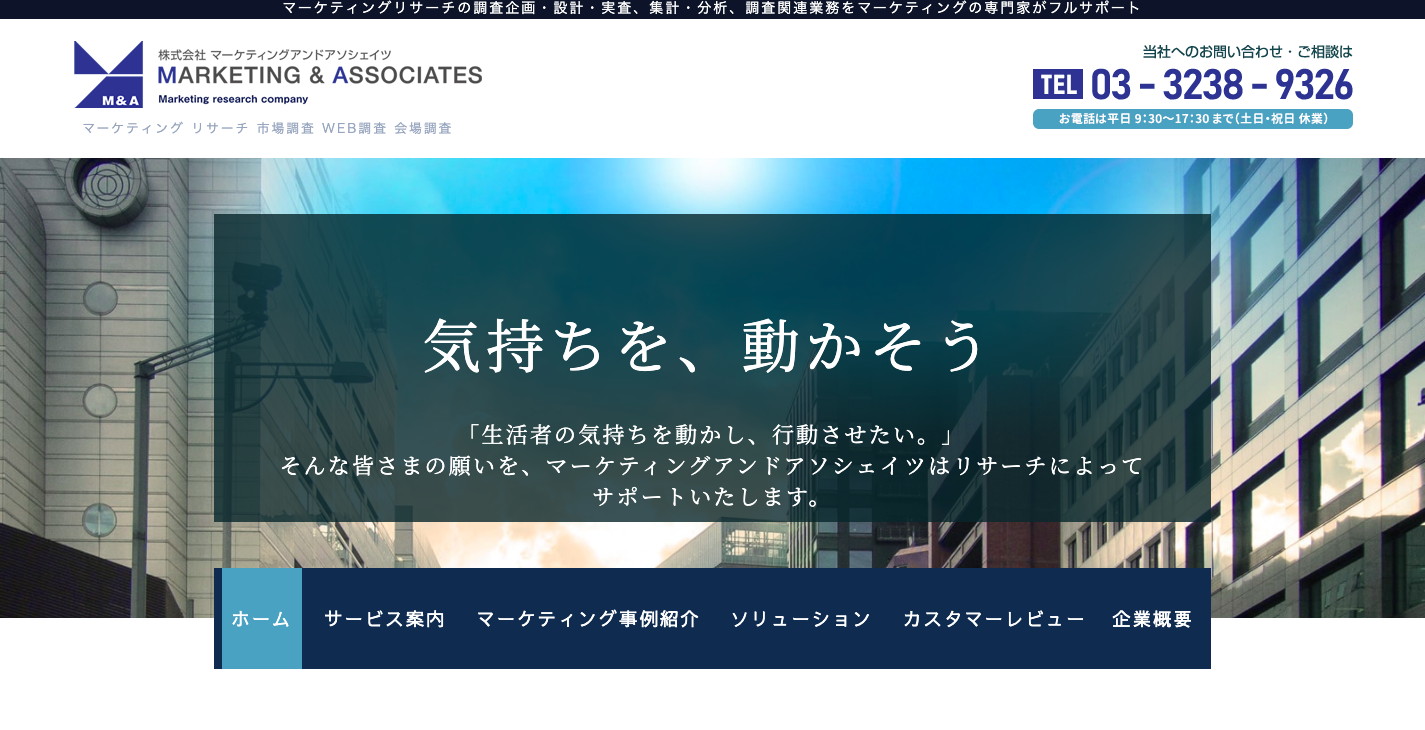
Task: Navigate to 企業概要 company overview
Action: 1151,618
